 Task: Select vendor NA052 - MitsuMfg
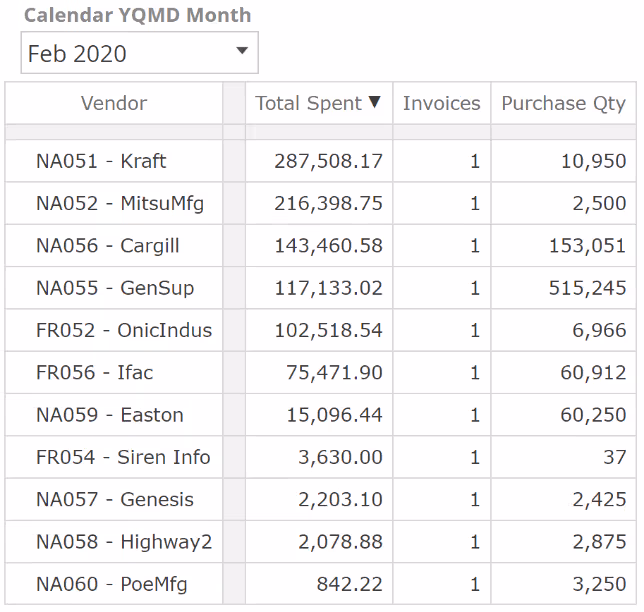click(x=119, y=204)
